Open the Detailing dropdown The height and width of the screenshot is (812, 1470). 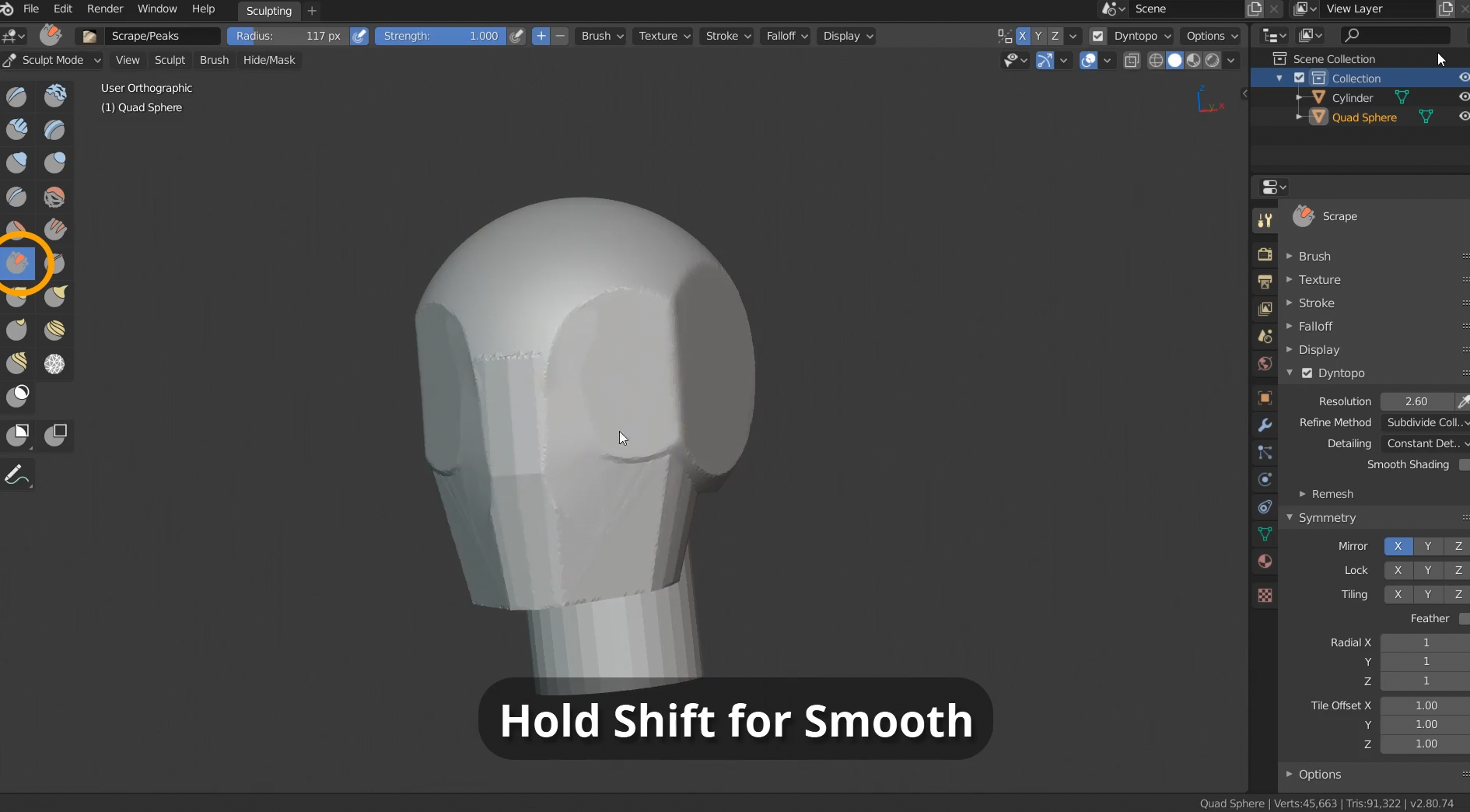coord(1425,443)
